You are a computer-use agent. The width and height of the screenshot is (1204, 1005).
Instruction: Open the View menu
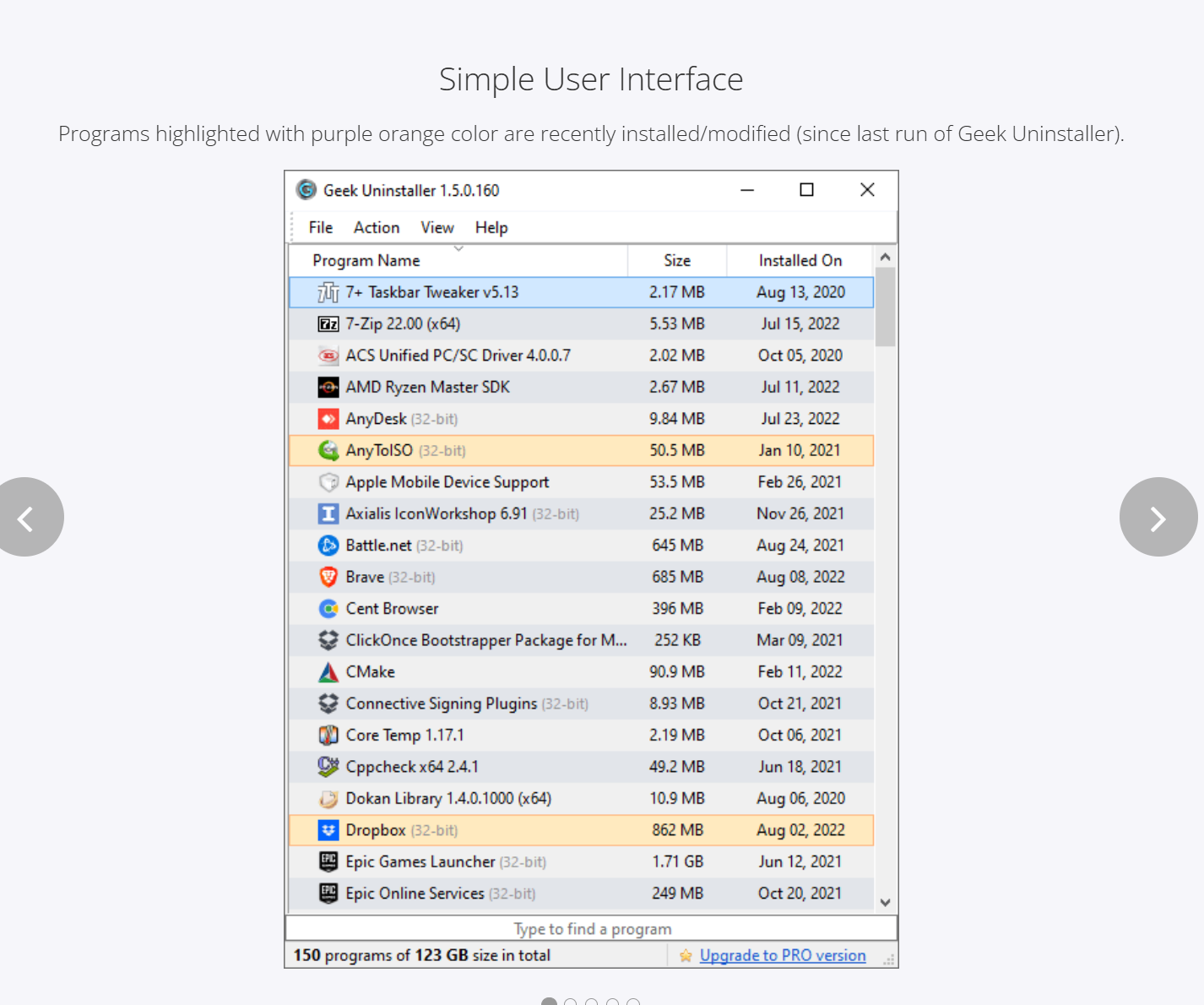437,228
